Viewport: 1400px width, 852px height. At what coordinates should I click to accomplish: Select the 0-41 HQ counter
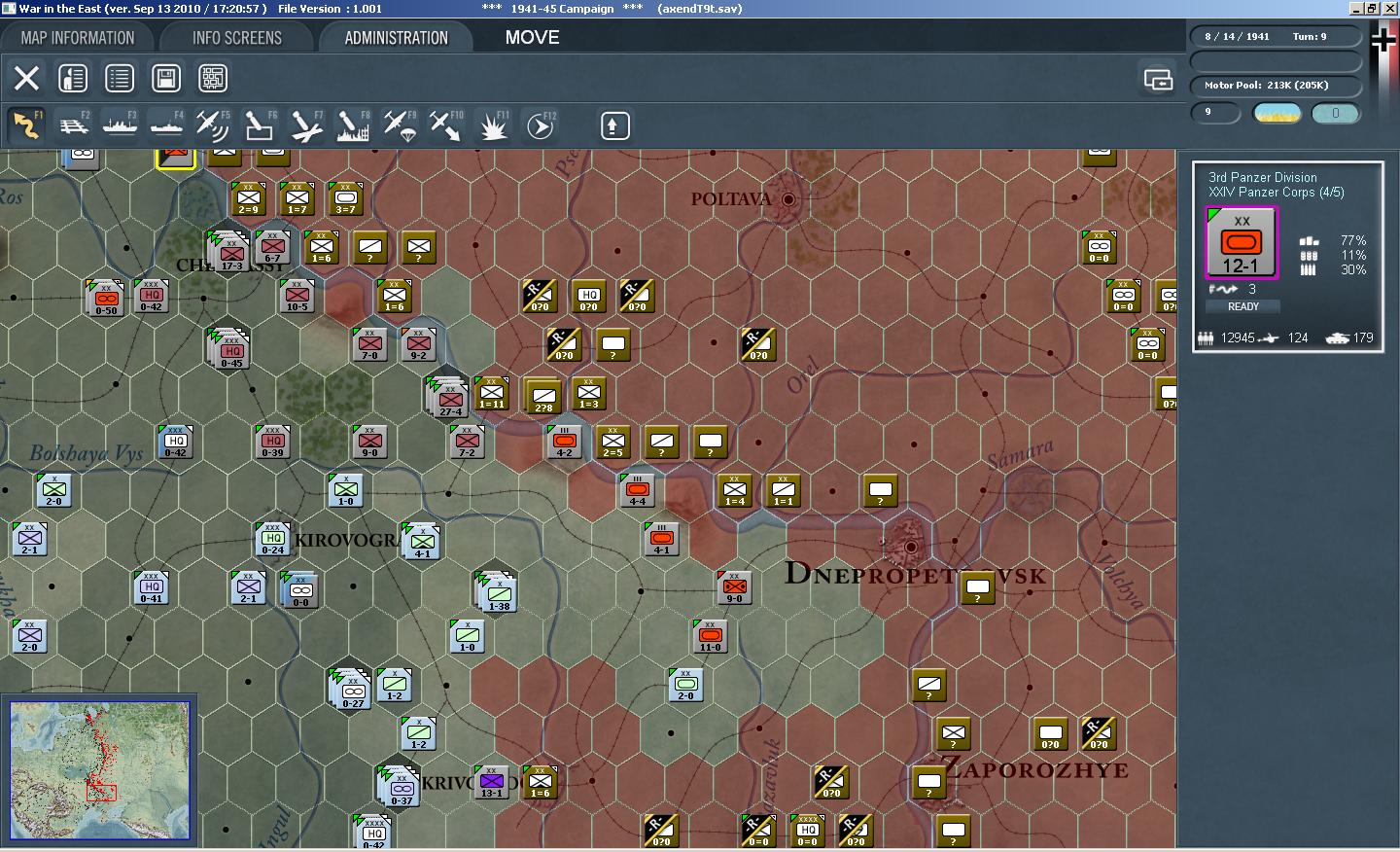152,587
